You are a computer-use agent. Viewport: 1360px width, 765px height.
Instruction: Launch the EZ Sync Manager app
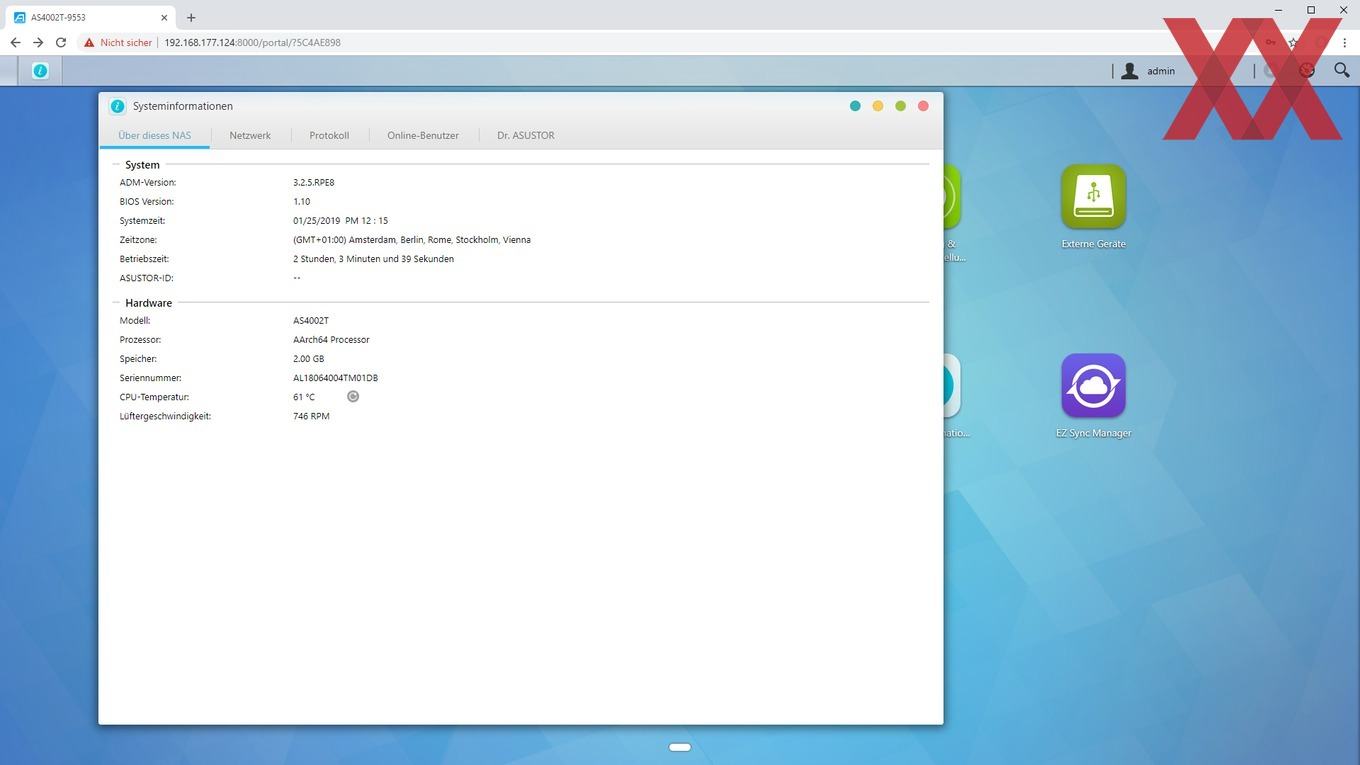tap(1093, 386)
